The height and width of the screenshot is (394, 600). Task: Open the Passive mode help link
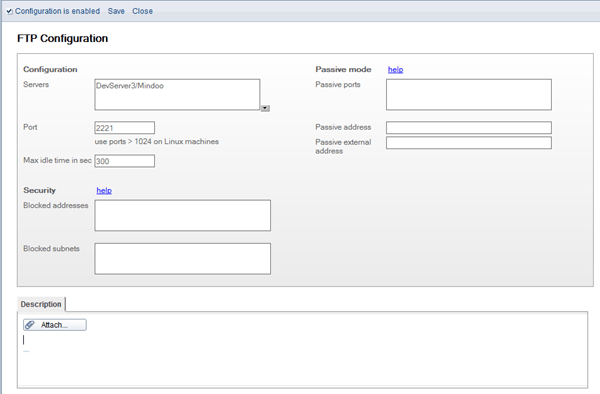coord(395,69)
